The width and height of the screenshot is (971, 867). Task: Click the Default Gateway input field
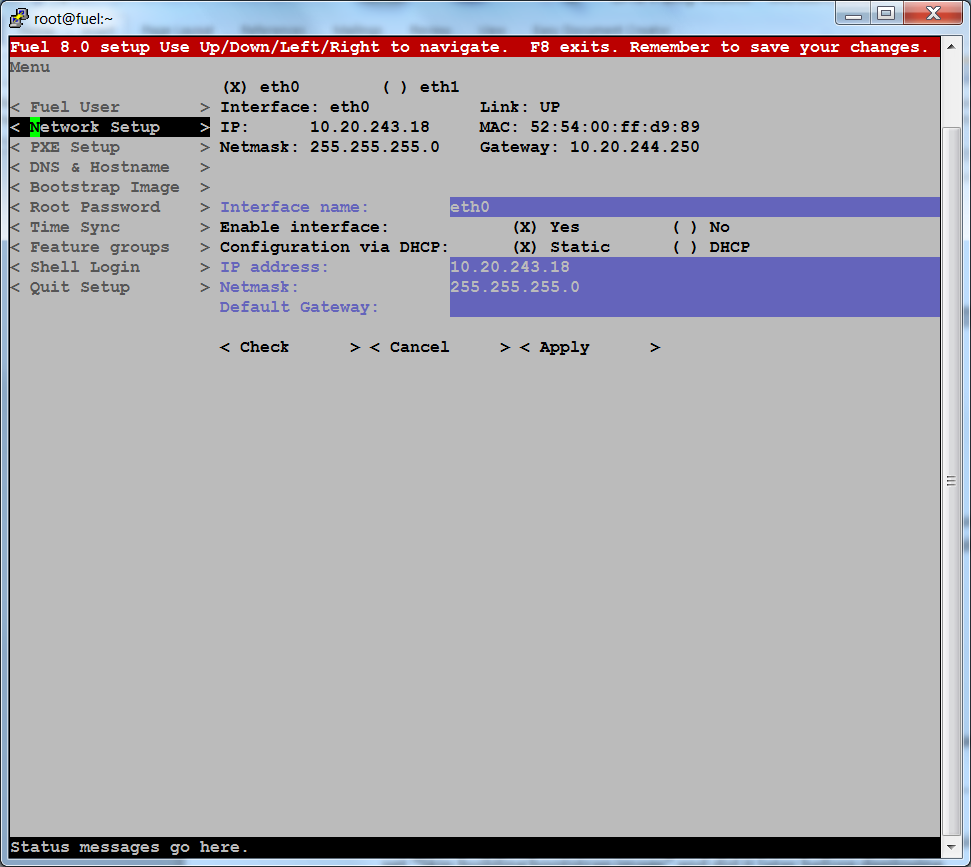click(695, 307)
